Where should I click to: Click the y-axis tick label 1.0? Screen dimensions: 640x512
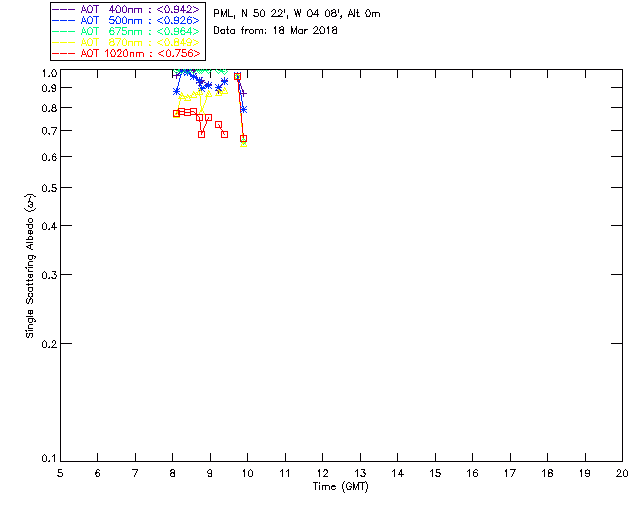(x=49, y=73)
